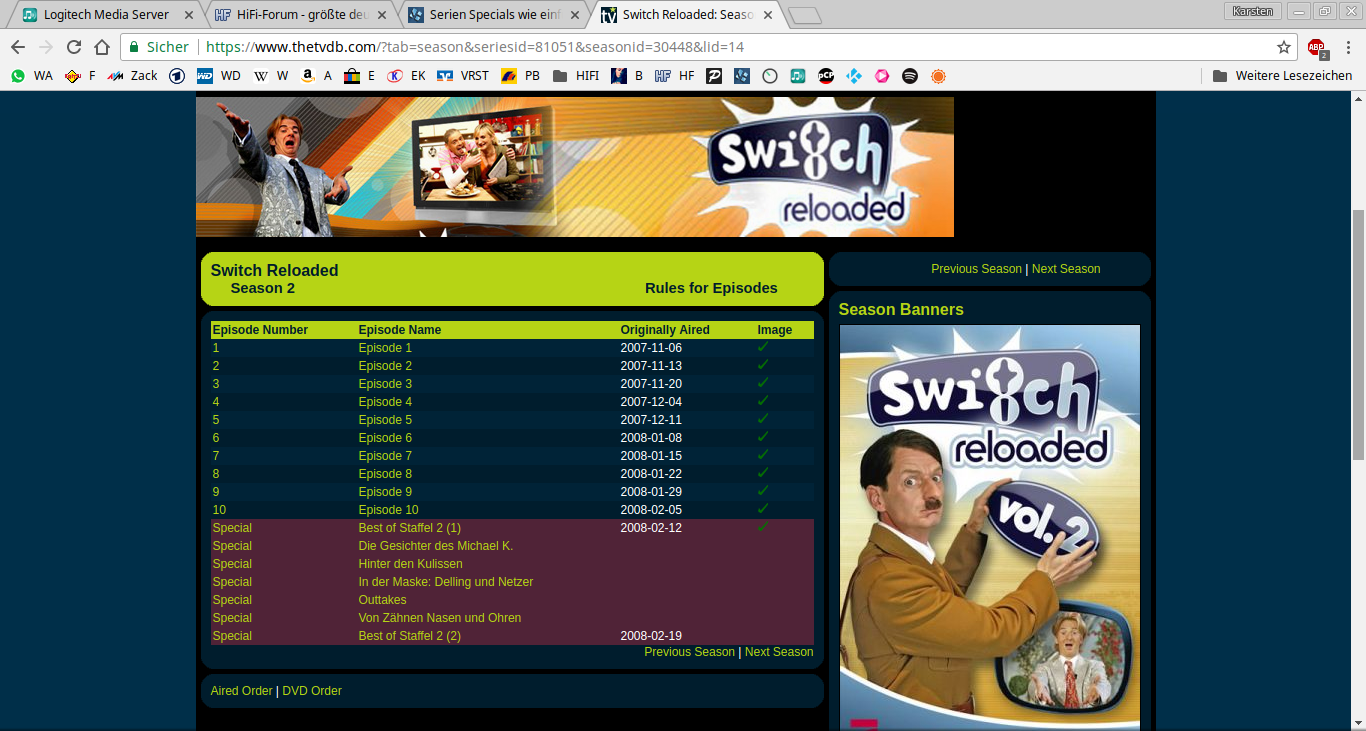This screenshot has width=1366, height=731.
Task: Open the Episode 10 link
Action: coord(388,510)
